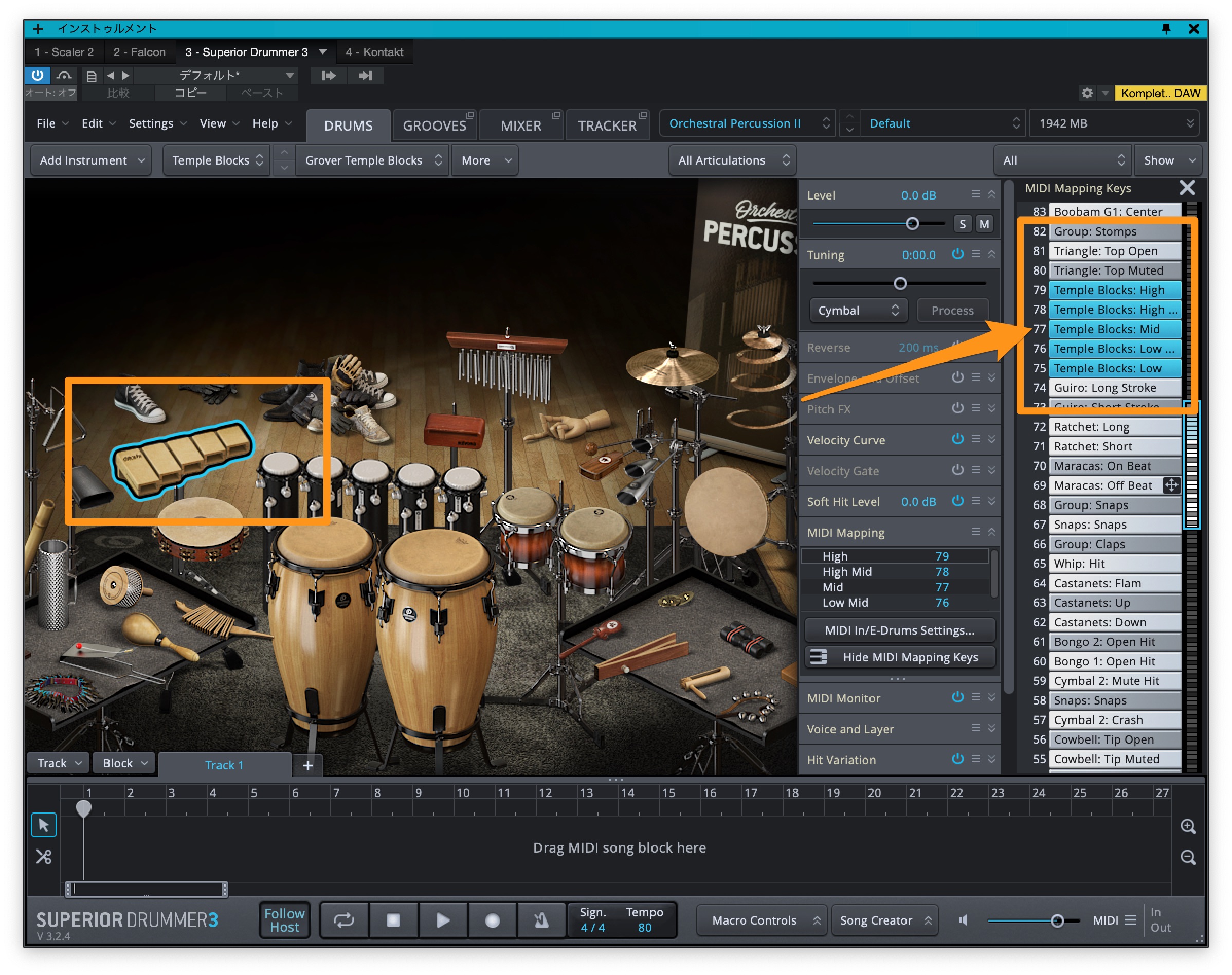Screen dimensions: 1232x975
Task: Open the All Articulations dropdown
Action: pos(732,160)
